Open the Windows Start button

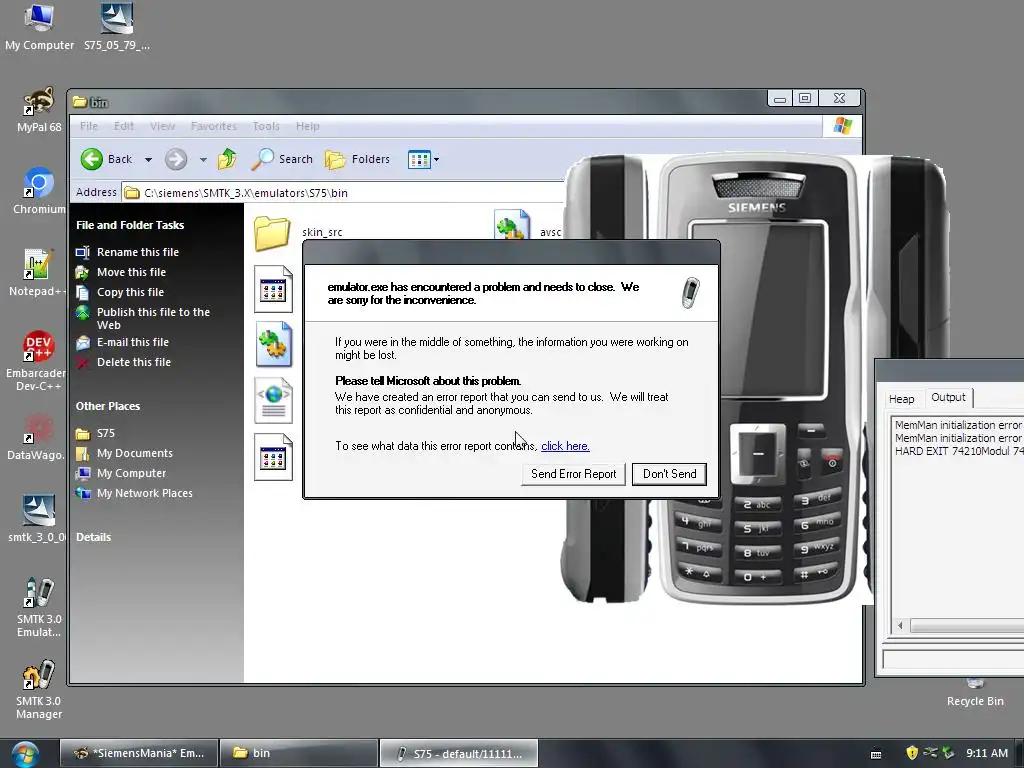tap(24, 753)
